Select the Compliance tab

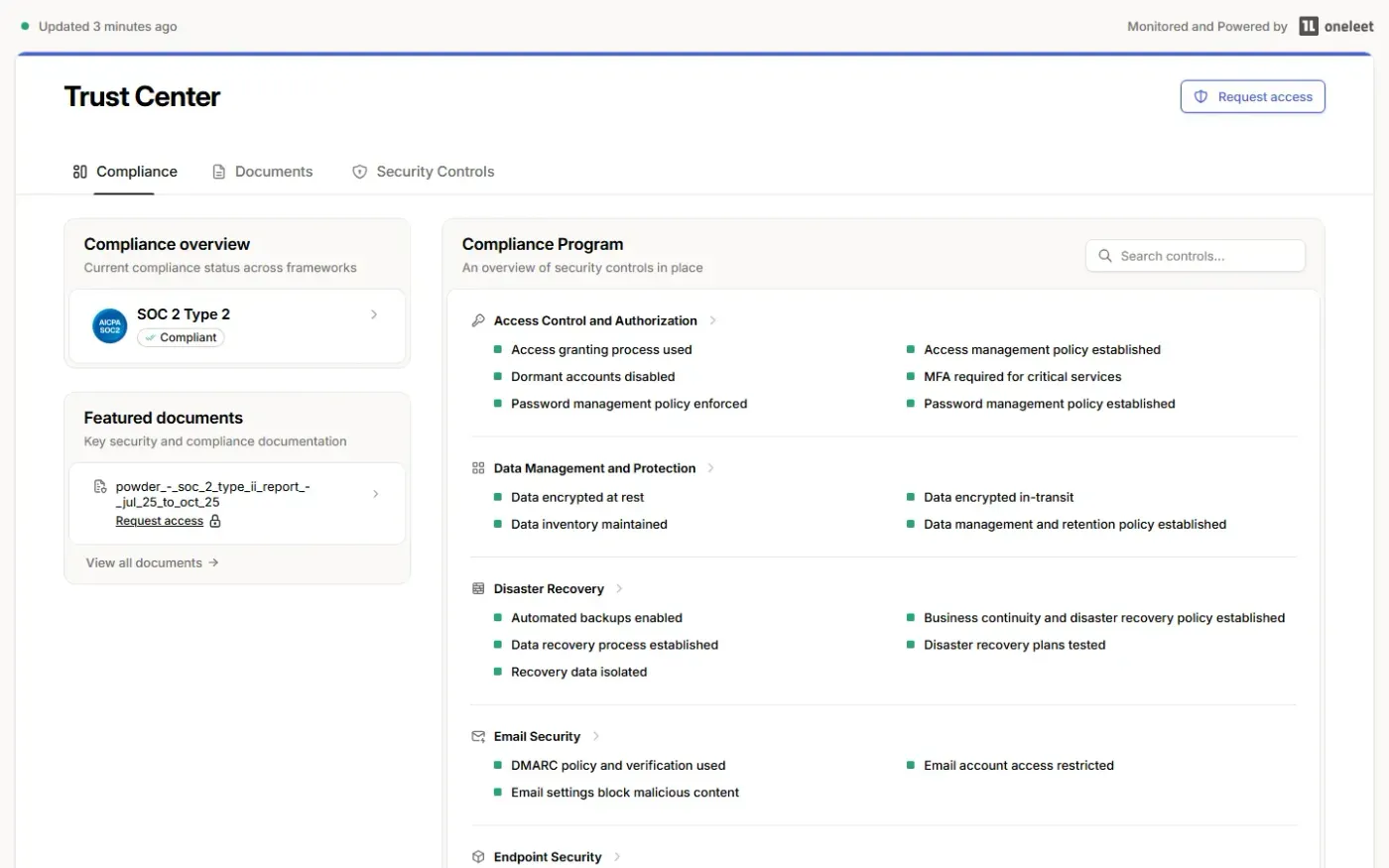tap(125, 172)
